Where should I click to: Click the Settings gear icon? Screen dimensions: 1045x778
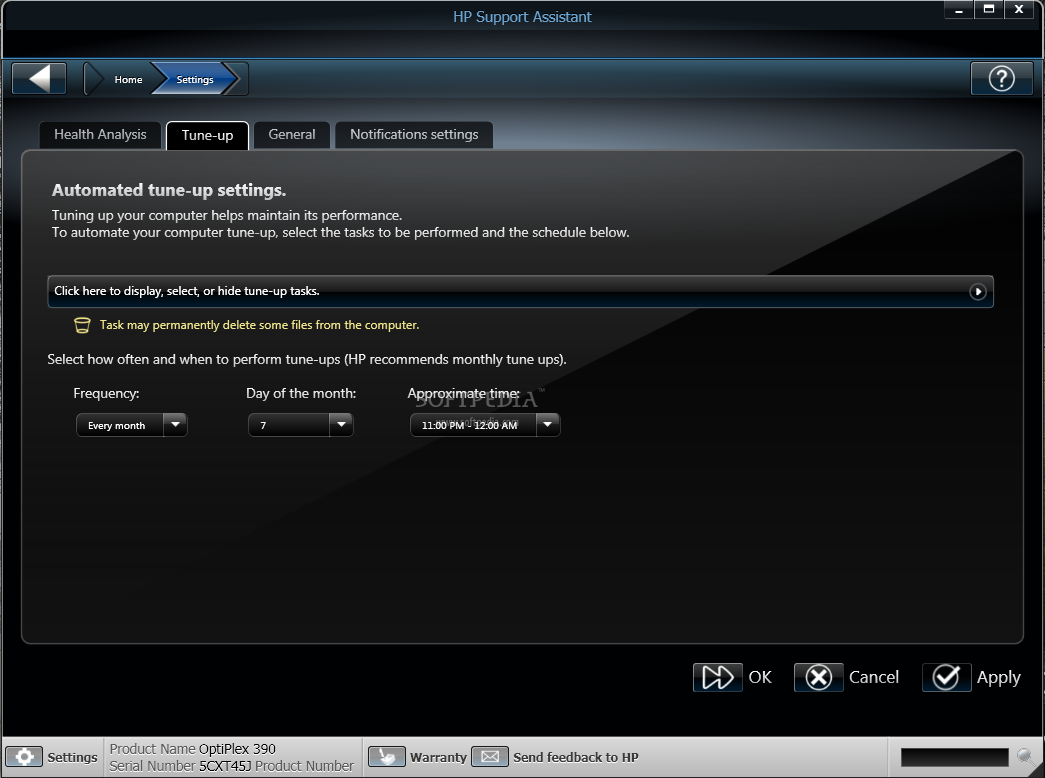[x=24, y=757]
